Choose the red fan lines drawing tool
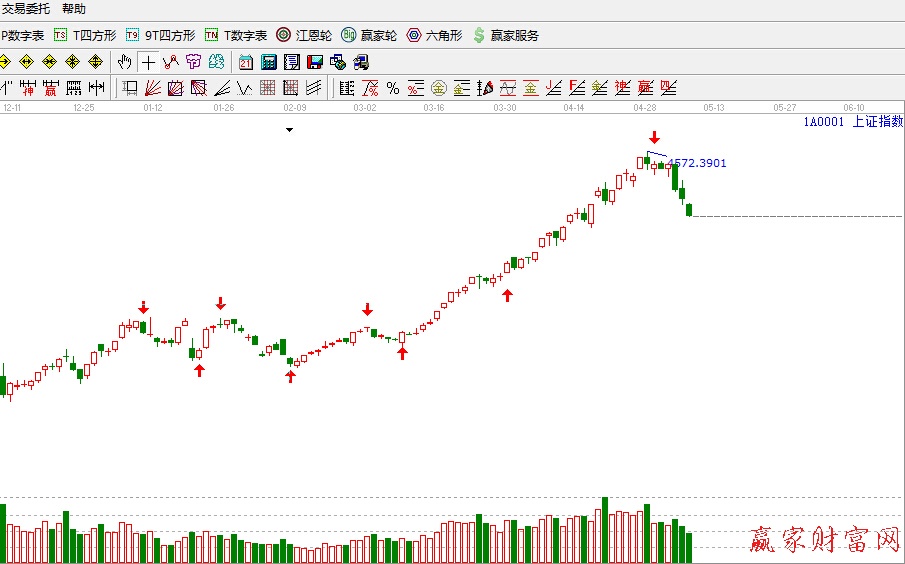 153,88
